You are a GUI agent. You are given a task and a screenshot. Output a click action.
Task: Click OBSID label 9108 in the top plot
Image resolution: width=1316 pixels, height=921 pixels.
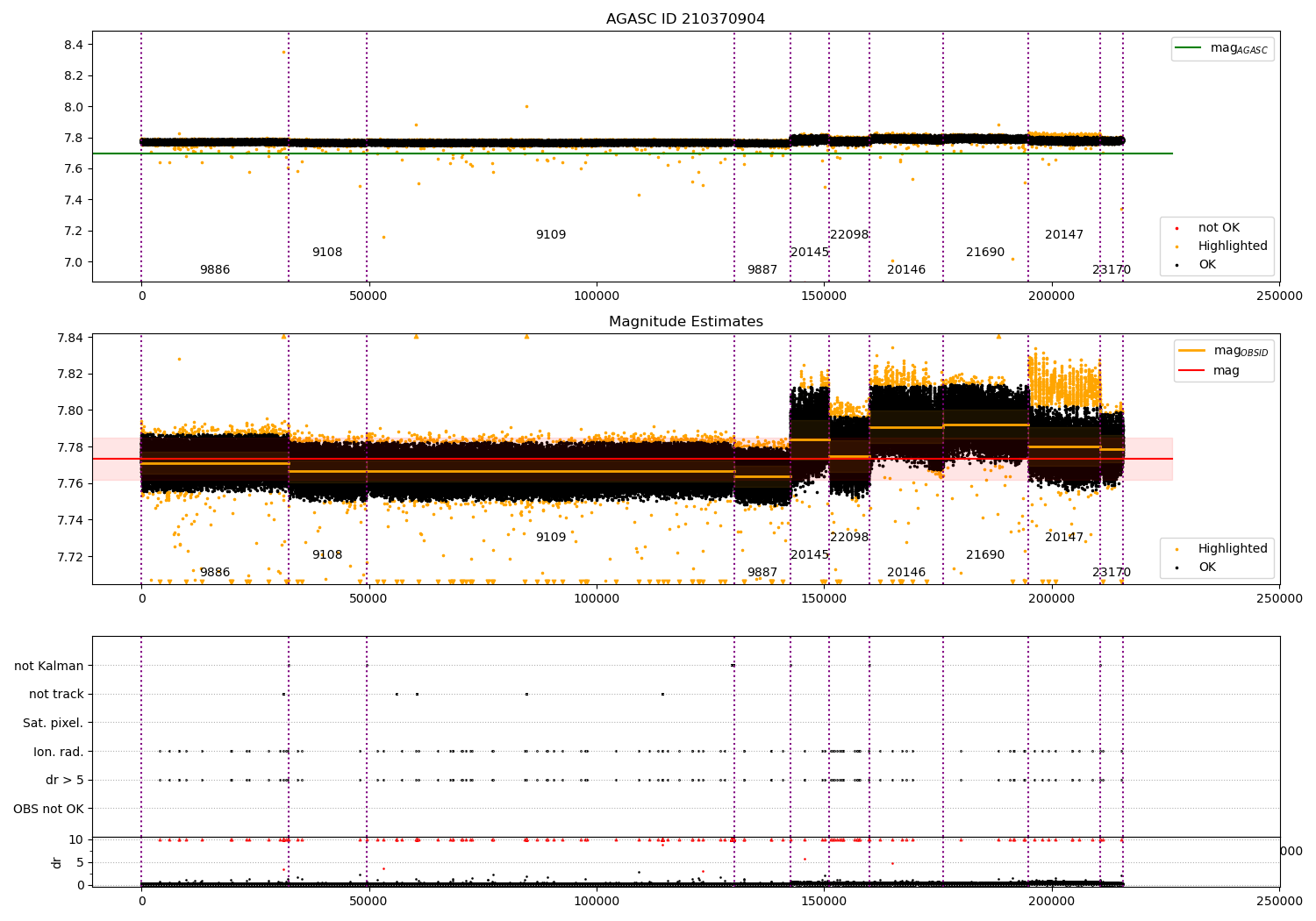[x=327, y=253]
